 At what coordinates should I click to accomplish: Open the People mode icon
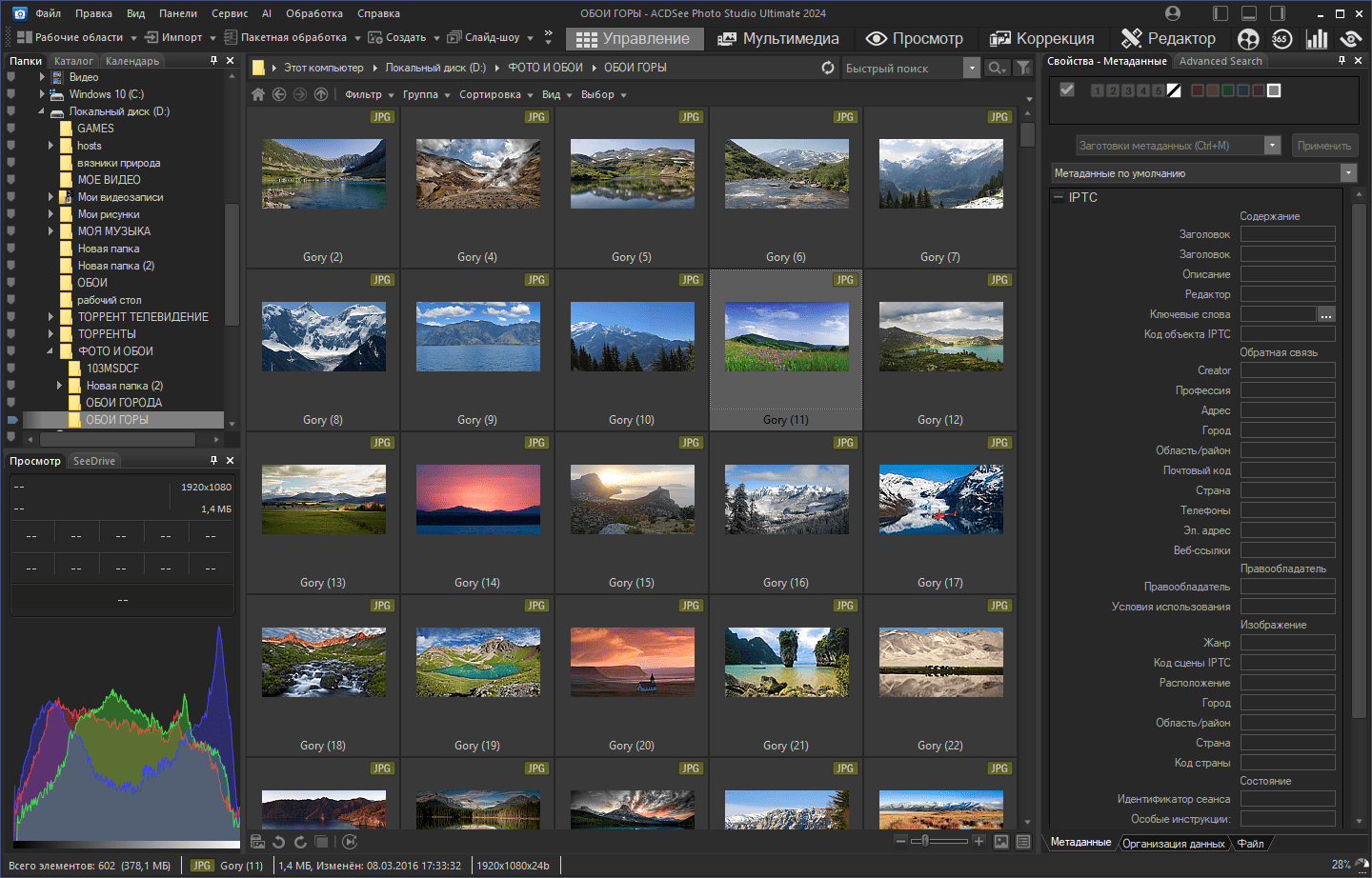[1248, 39]
